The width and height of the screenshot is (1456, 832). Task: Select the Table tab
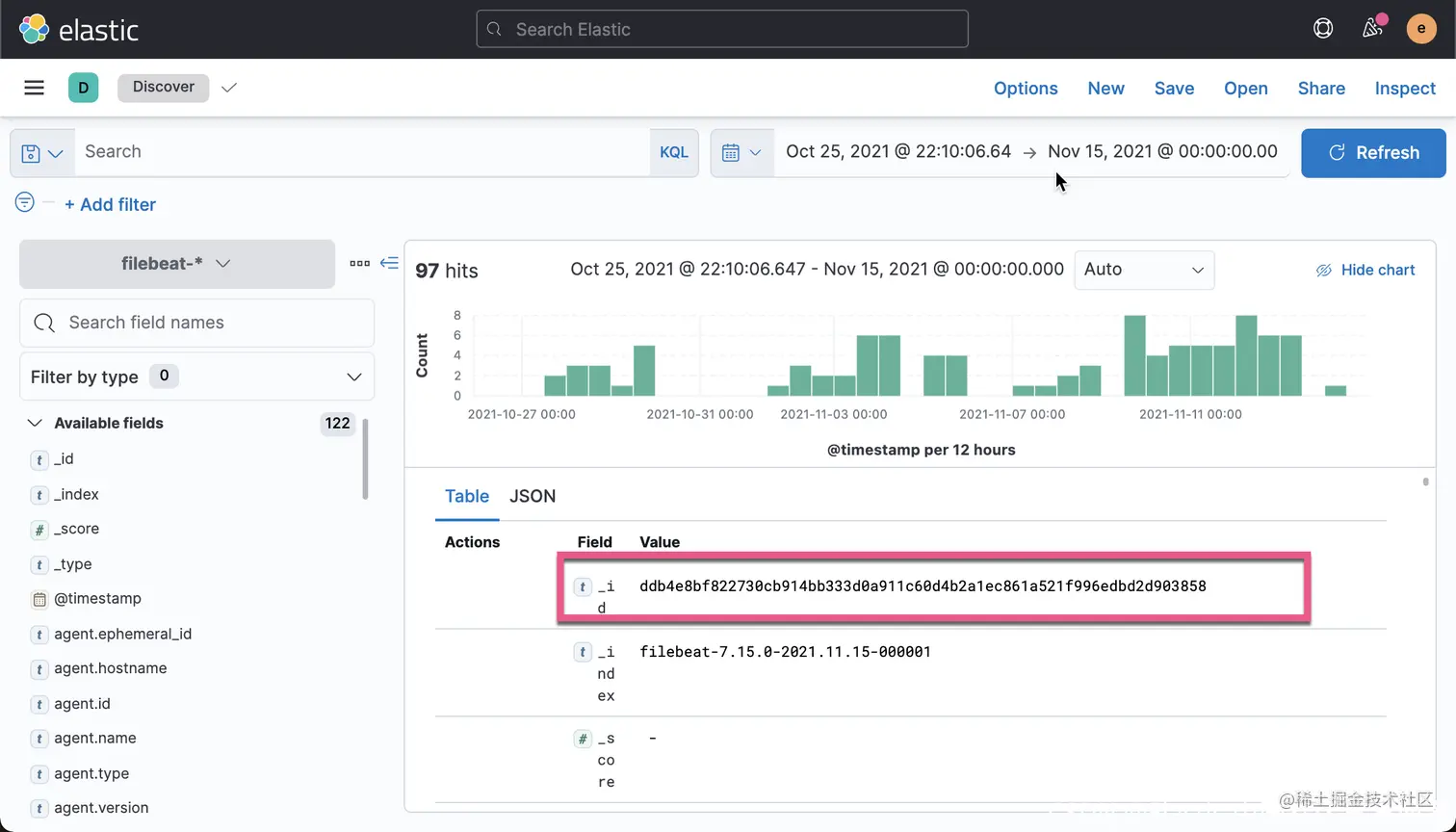click(x=467, y=496)
